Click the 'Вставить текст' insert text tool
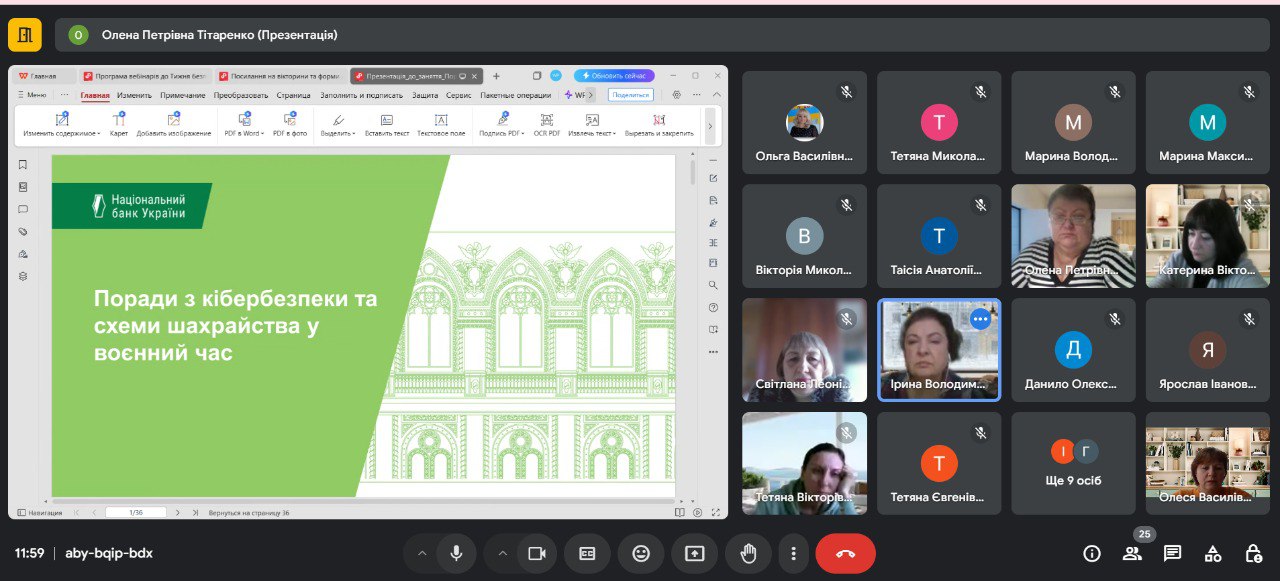The width and height of the screenshot is (1280, 581). pyautogui.click(x=387, y=125)
